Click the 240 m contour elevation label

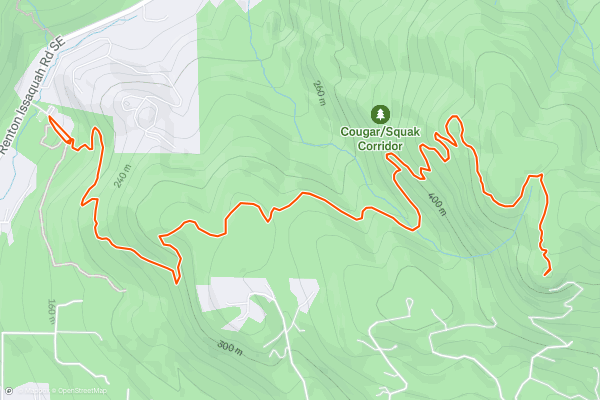[122, 176]
